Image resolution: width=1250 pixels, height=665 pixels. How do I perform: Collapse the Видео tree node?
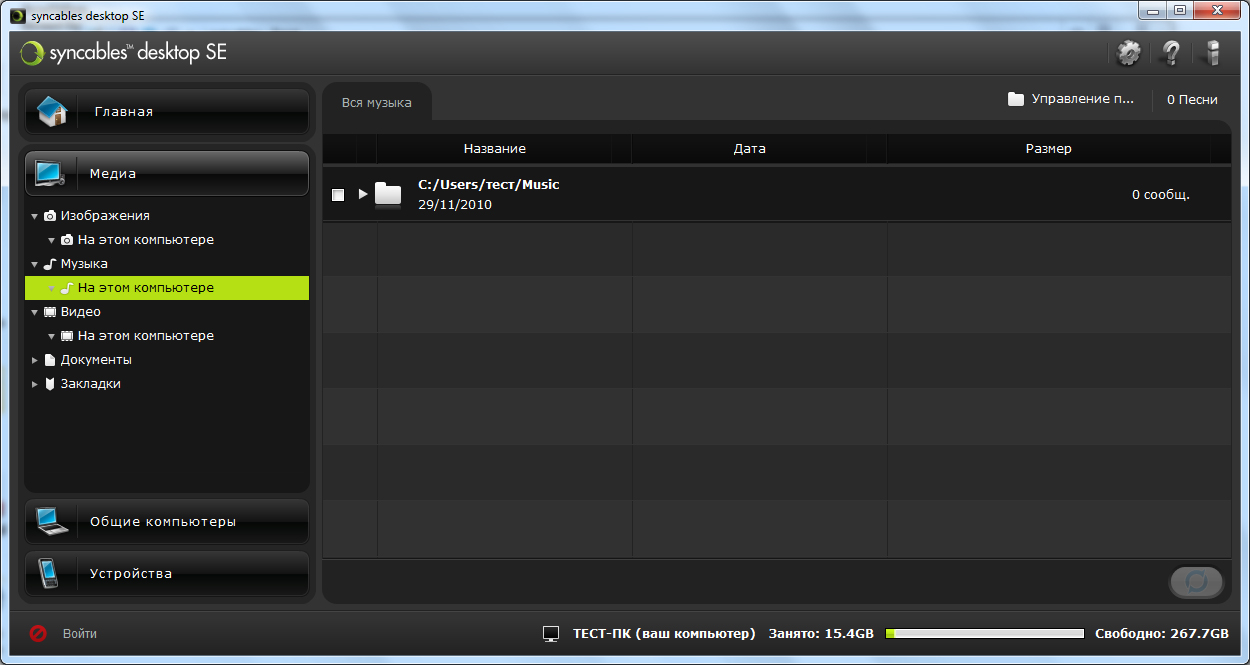pyautogui.click(x=35, y=312)
